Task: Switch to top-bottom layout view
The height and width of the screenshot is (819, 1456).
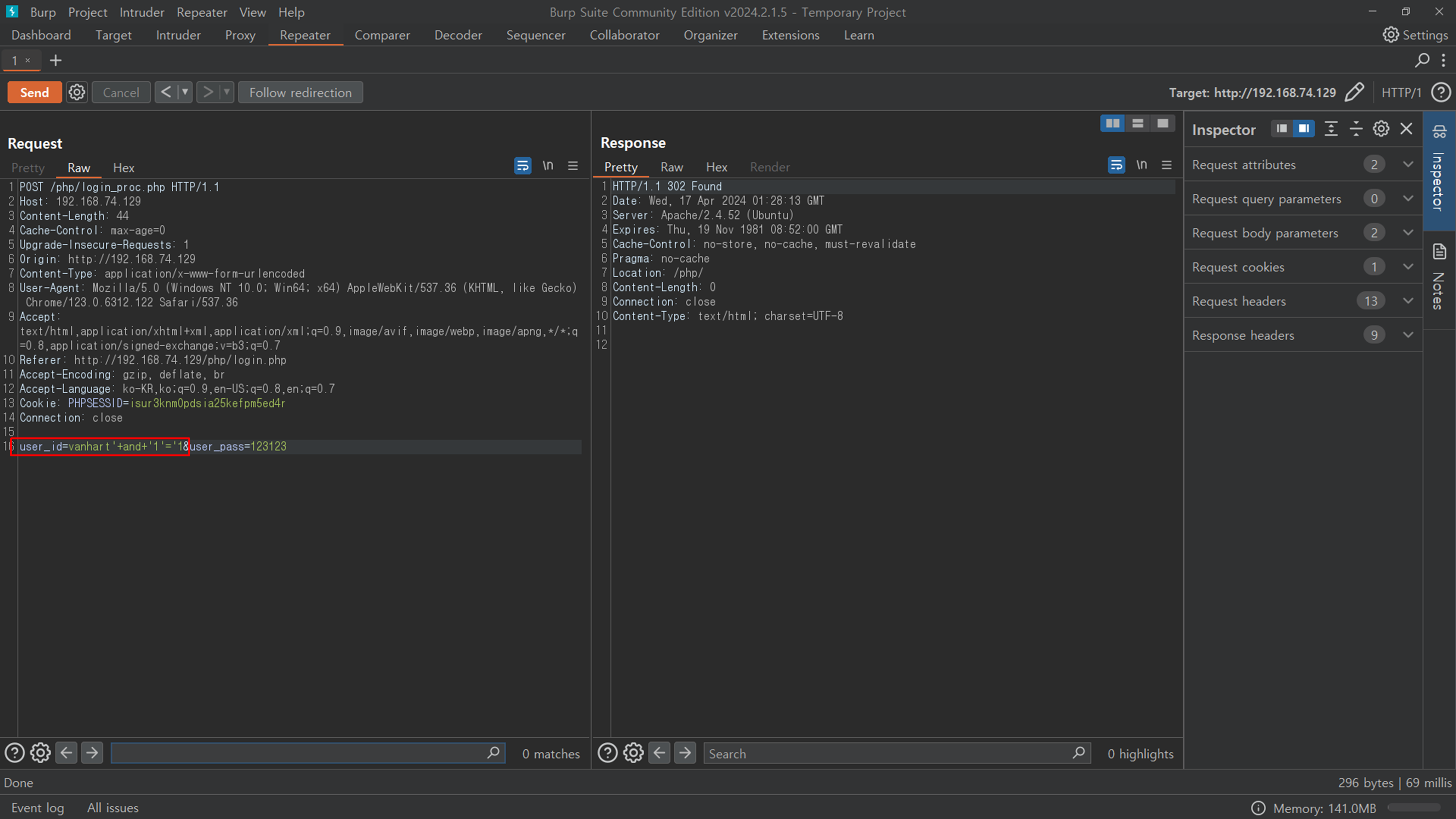Action: (1138, 123)
